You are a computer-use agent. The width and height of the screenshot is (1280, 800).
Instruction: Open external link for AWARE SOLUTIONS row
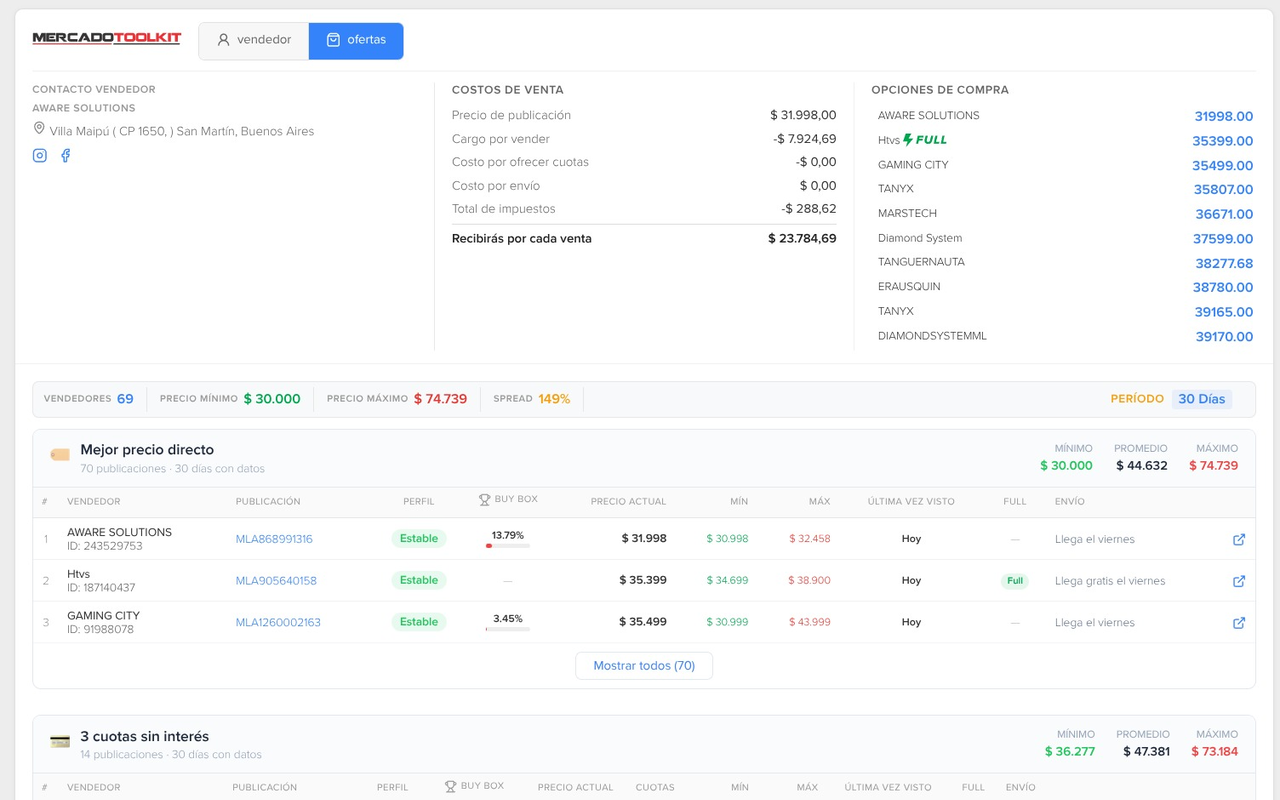[x=1239, y=539]
